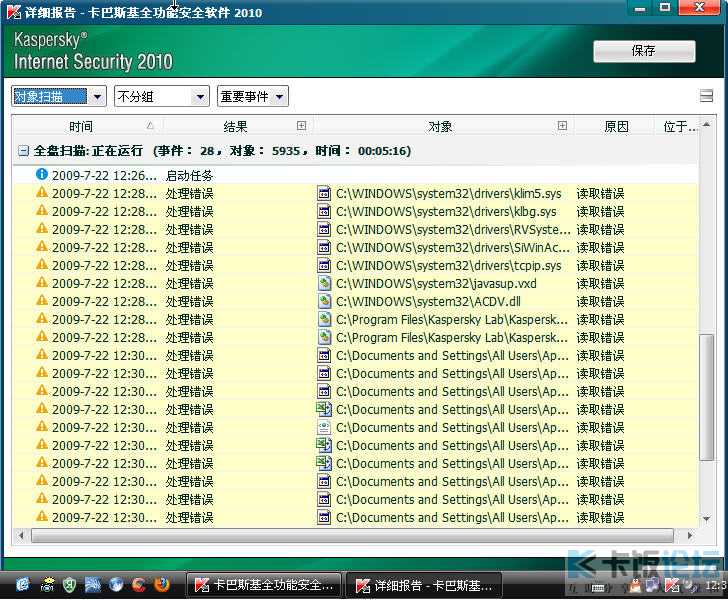Image resolution: width=728 pixels, height=601 pixels.
Task: Launch Firefox from the quick launch bar
Action: pyautogui.click(x=161, y=585)
